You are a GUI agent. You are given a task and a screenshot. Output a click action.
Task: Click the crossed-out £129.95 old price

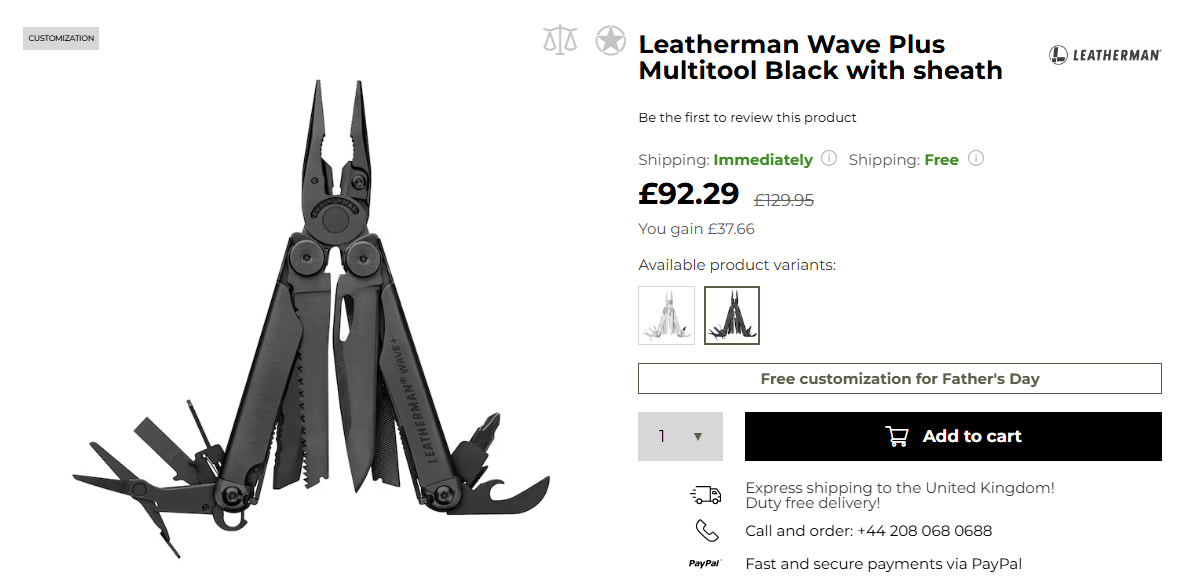783,200
